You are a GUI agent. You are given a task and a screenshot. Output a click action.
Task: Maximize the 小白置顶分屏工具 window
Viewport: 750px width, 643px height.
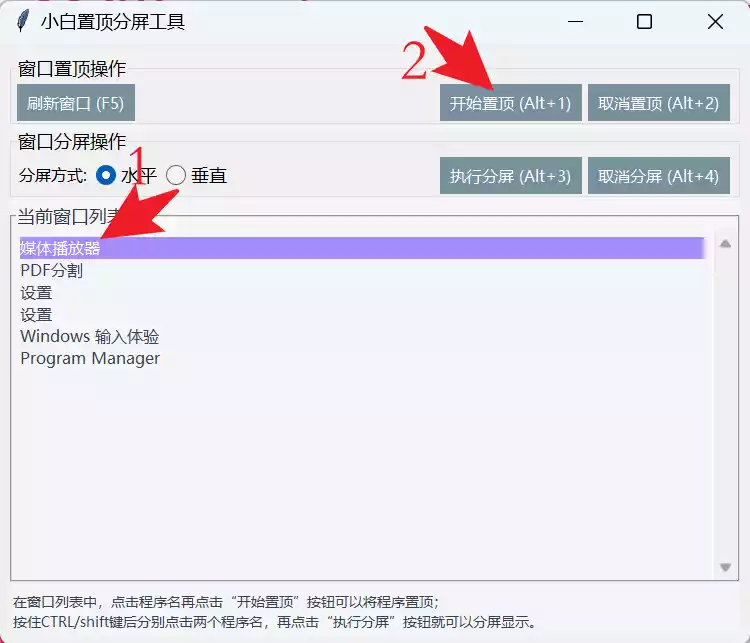point(644,22)
